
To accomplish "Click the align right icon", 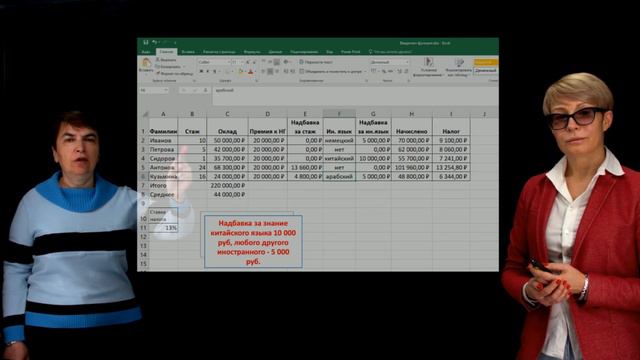I will 277,71.
